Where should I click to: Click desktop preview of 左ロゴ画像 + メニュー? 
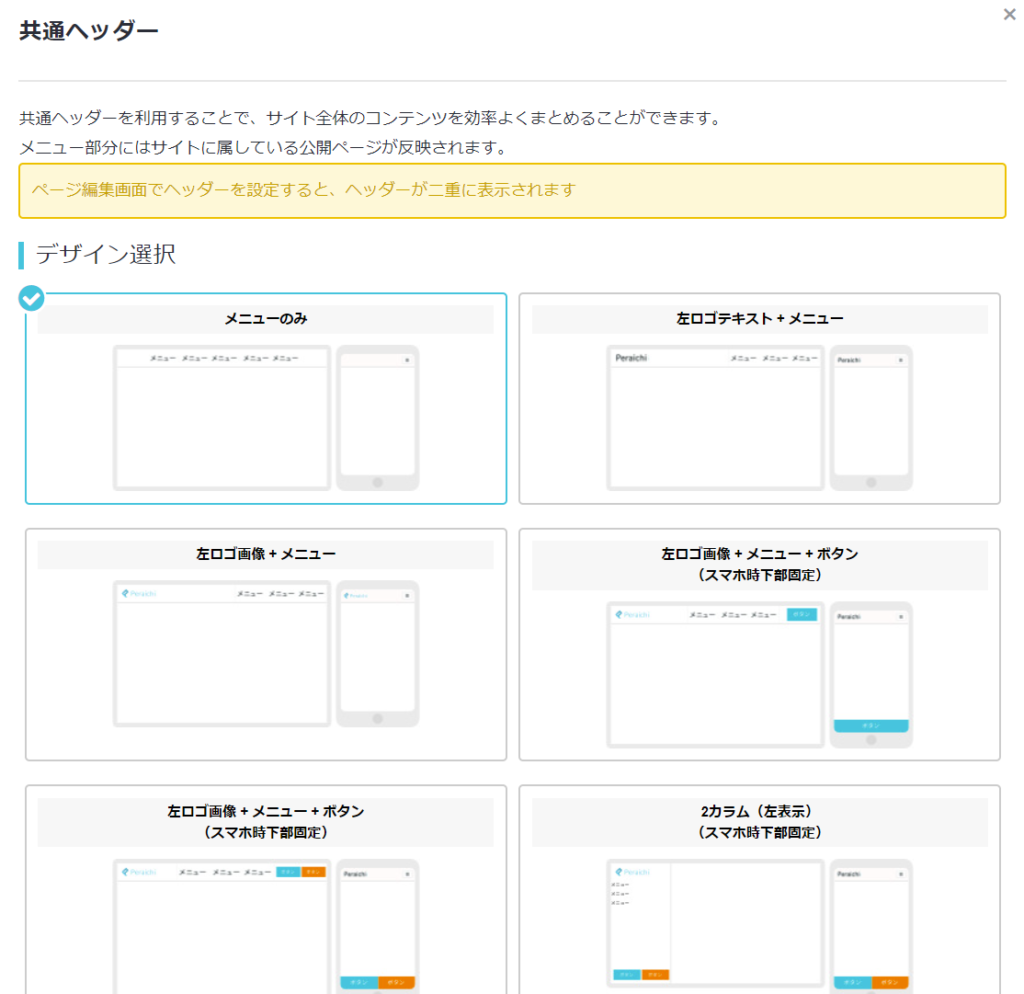(x=222, y=653)
